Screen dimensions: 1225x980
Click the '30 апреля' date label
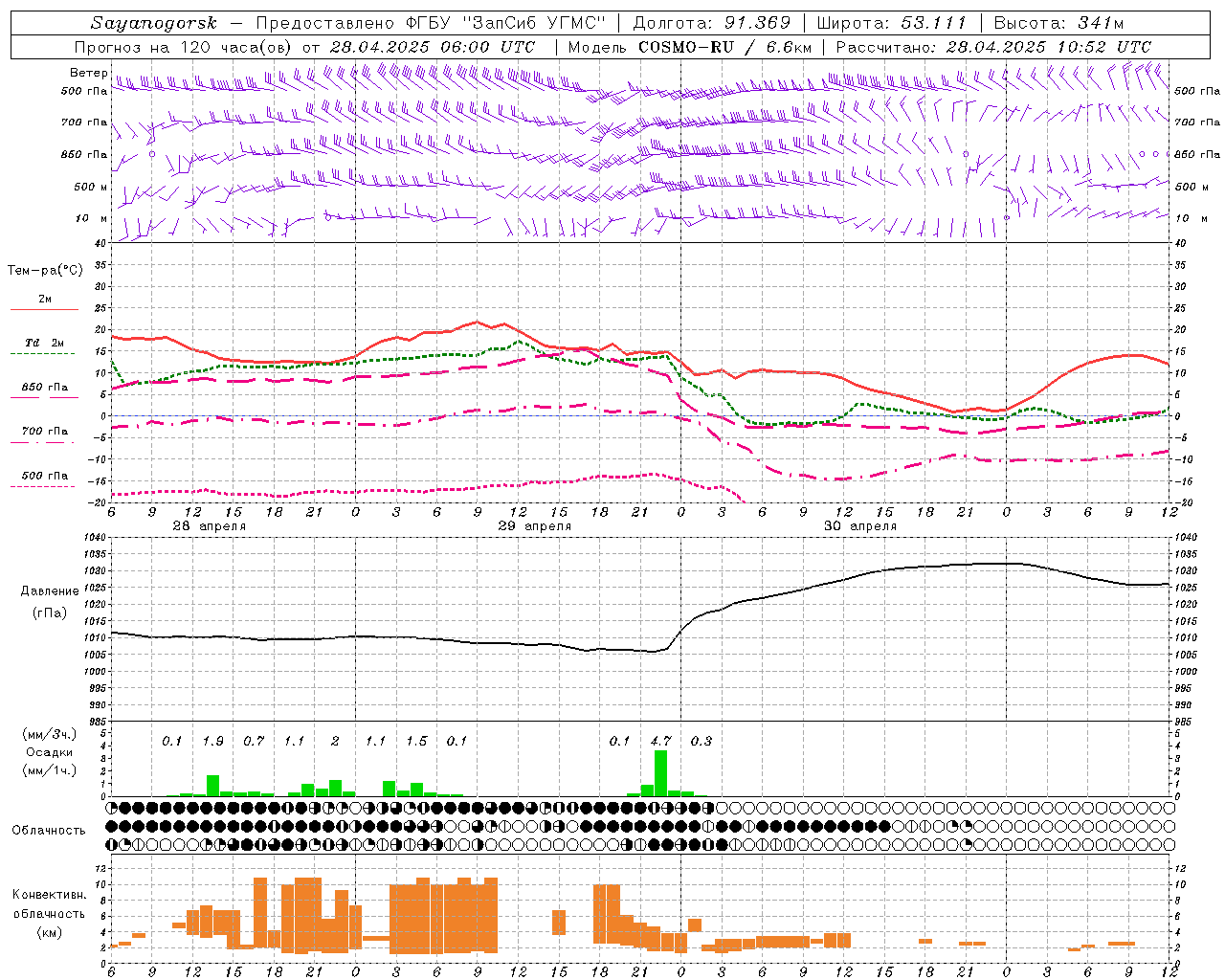[860, 526]
